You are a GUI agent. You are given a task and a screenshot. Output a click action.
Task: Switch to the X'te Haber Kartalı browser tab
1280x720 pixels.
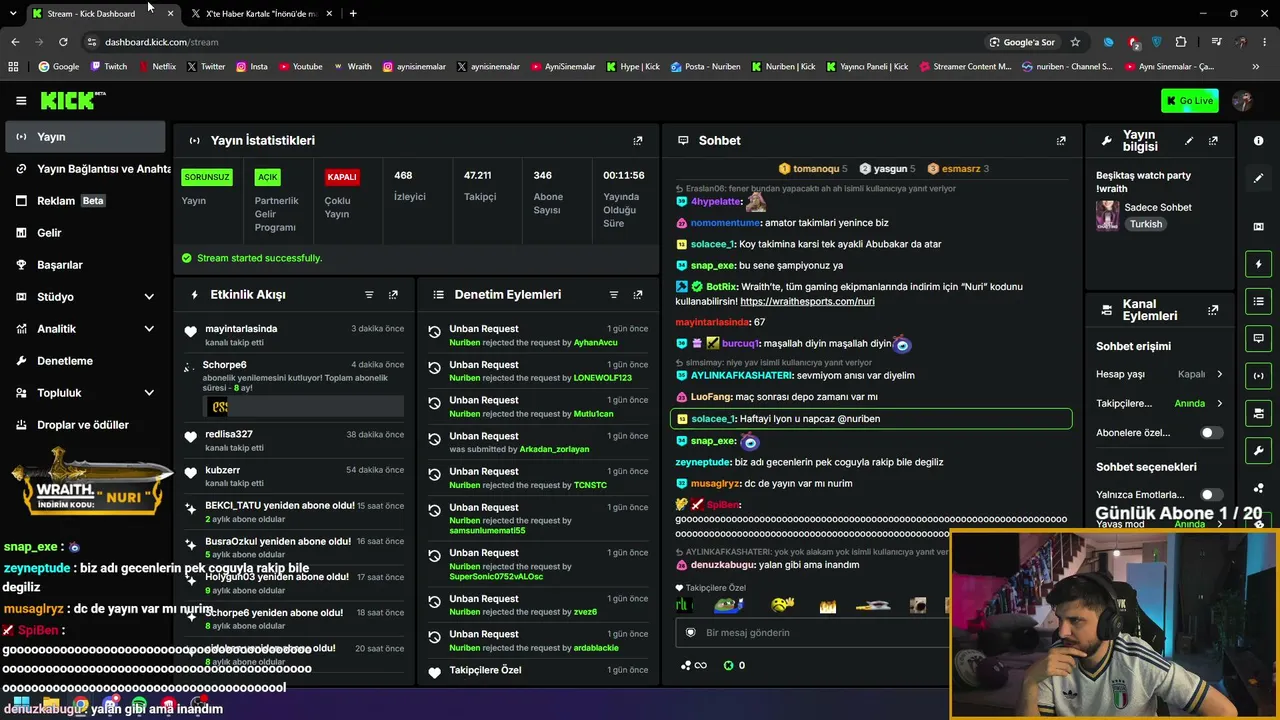[x=262, y=14]
